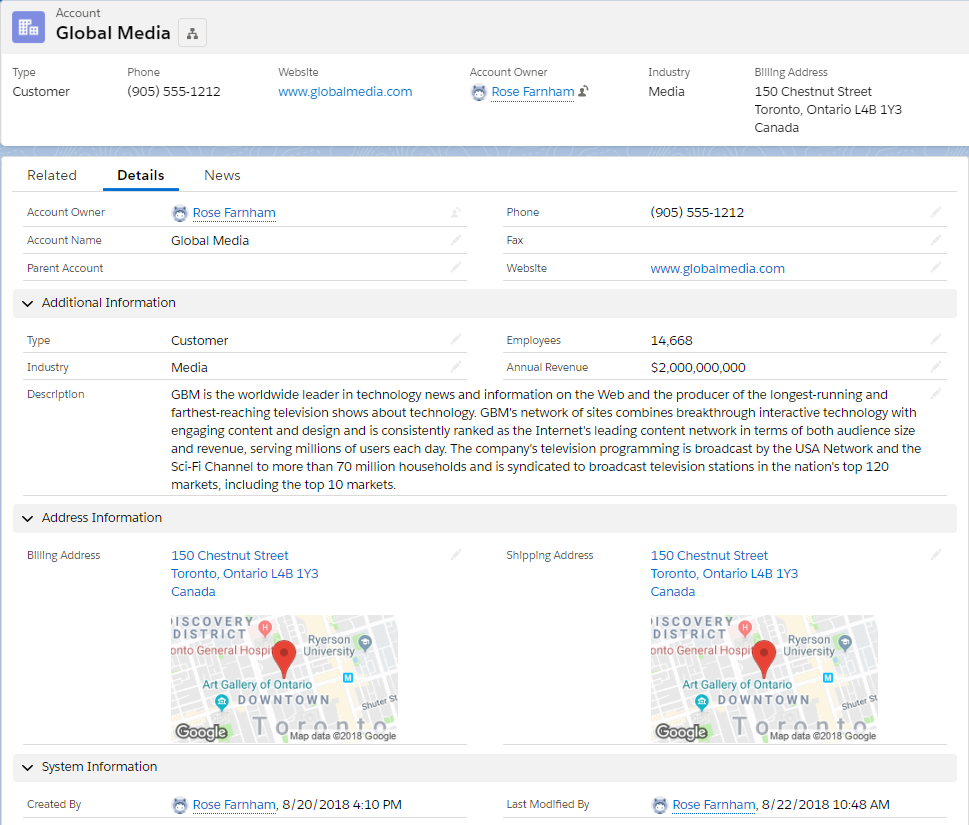Open Rose Farnham link in the Account Owner row
The width and height of the screenshot is (969, 825).
[234, 213]
